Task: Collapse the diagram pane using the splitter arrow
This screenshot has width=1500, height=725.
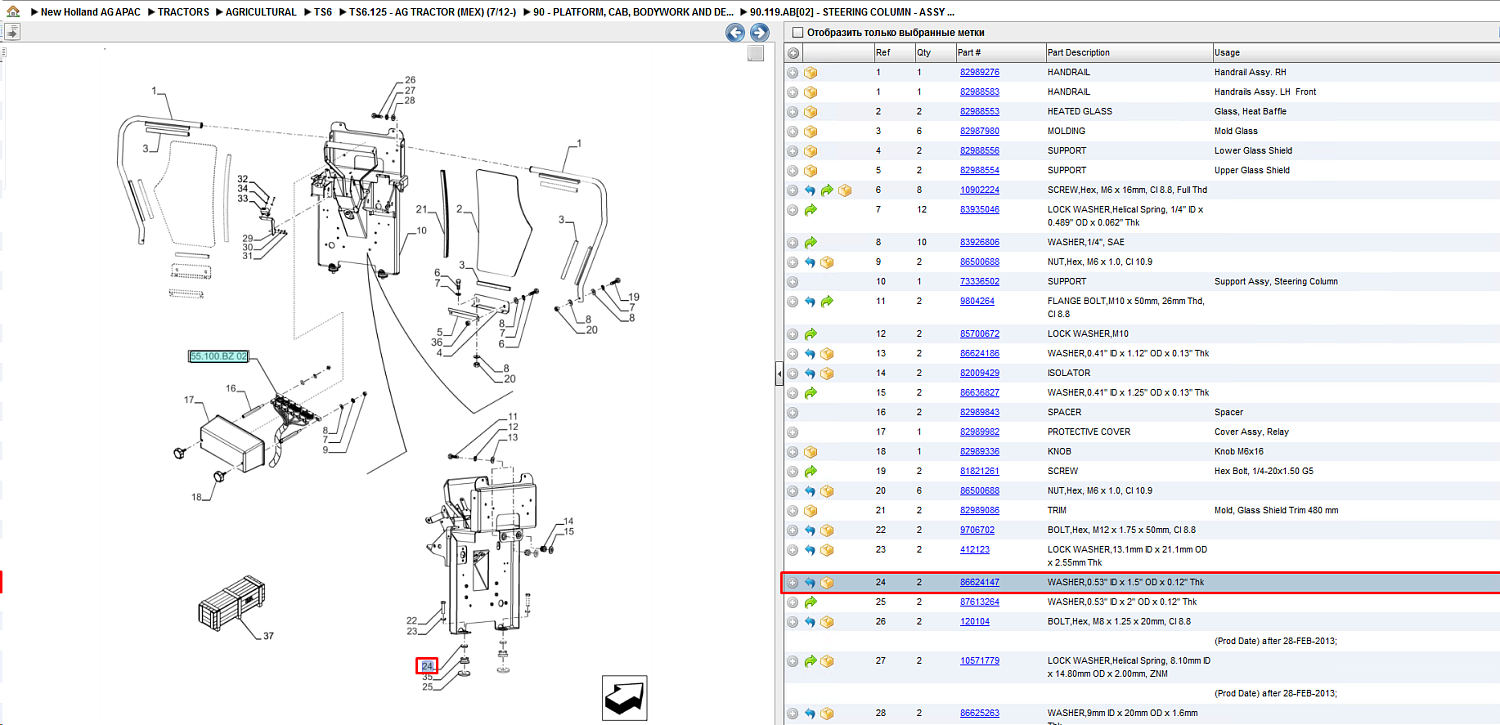Action: pyautogui.click(x=779, y=374)
